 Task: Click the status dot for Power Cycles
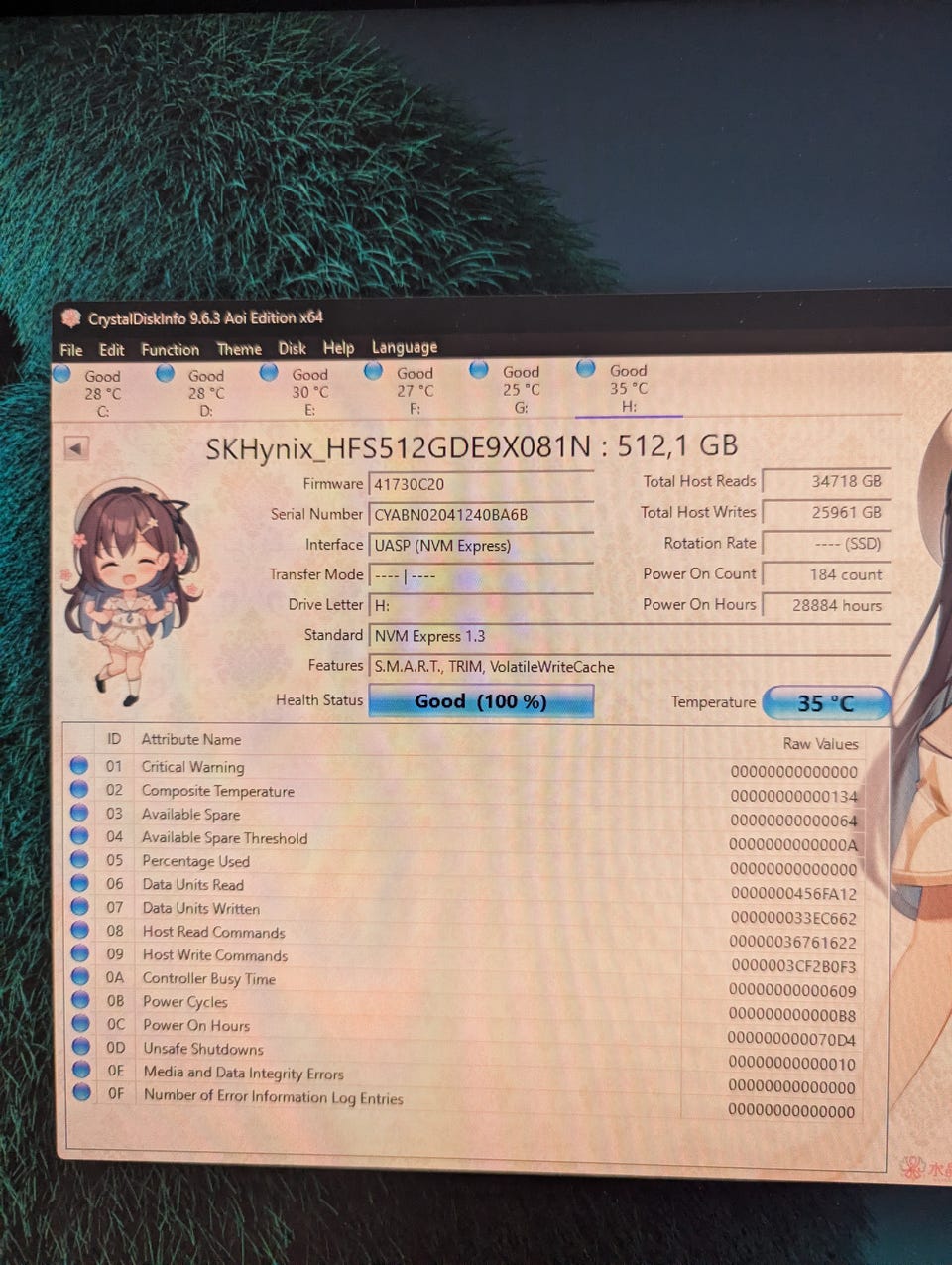(79, 1000)
